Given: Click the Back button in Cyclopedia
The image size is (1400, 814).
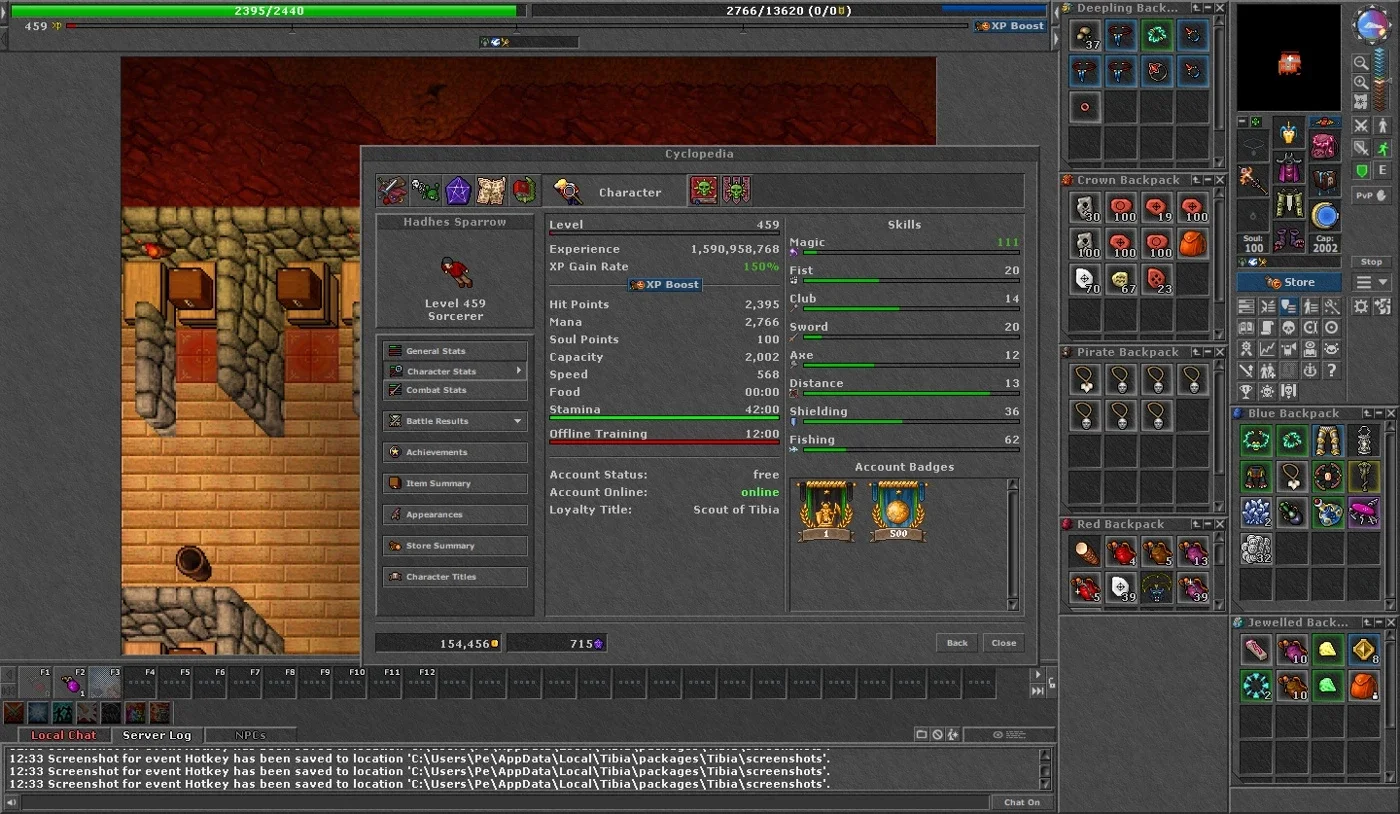Looking at the screenshot, I should point(957,643).
